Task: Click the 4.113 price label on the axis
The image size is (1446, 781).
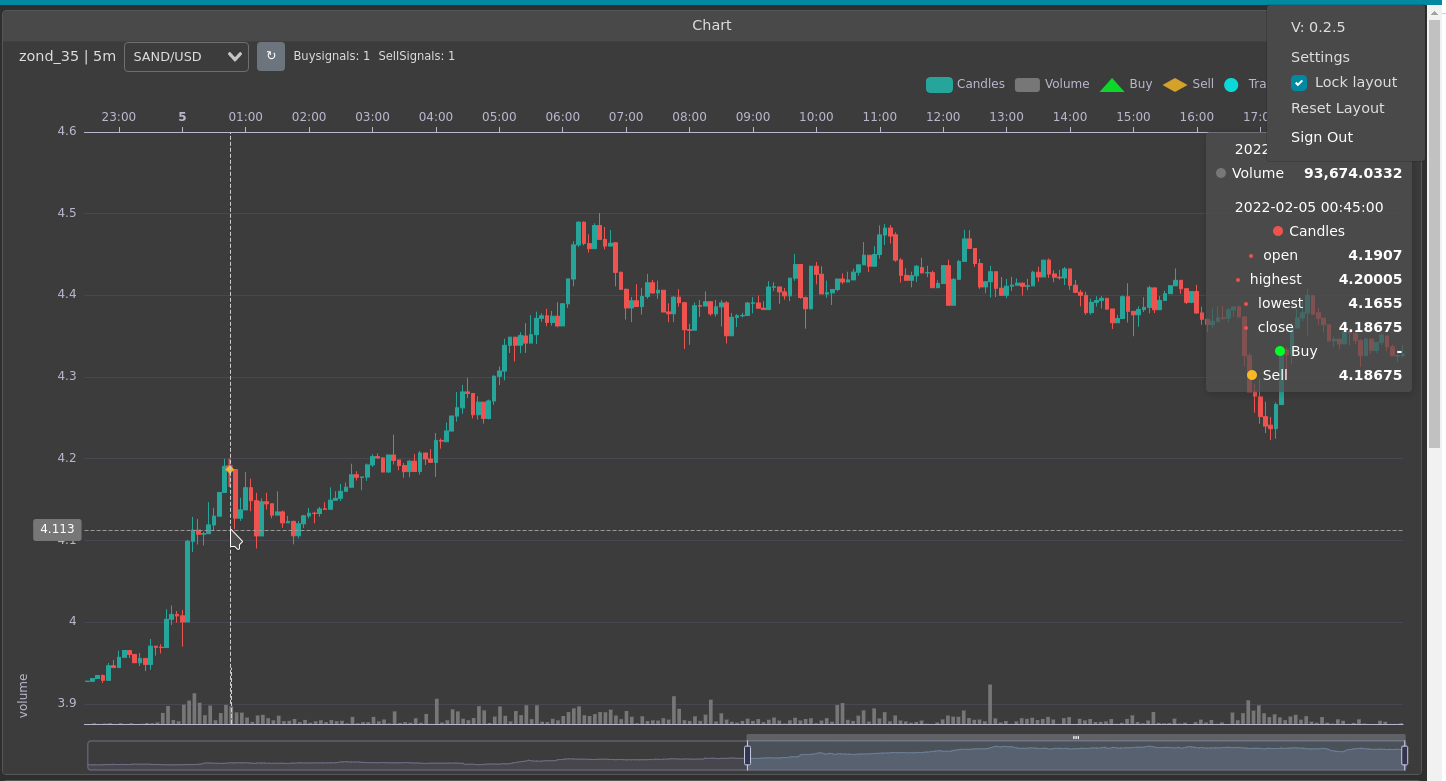Action: 56,529
